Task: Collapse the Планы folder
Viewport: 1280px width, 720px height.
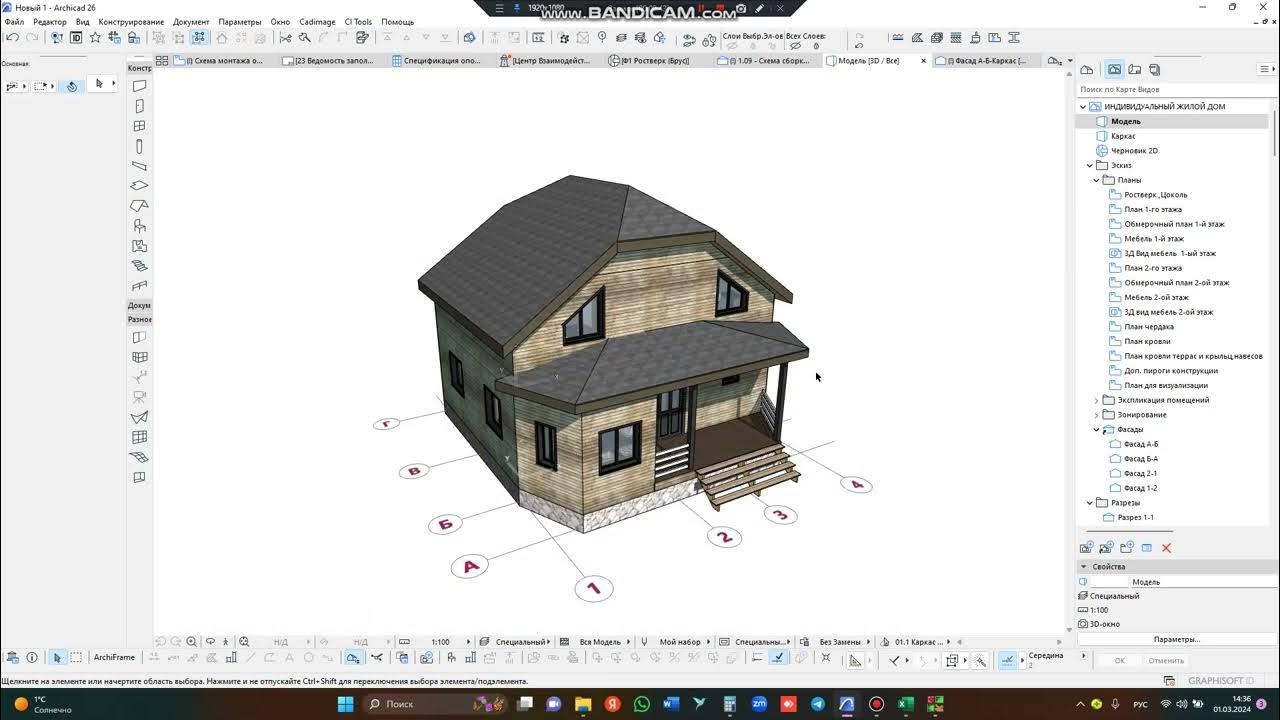Action: coord(1097,180)
